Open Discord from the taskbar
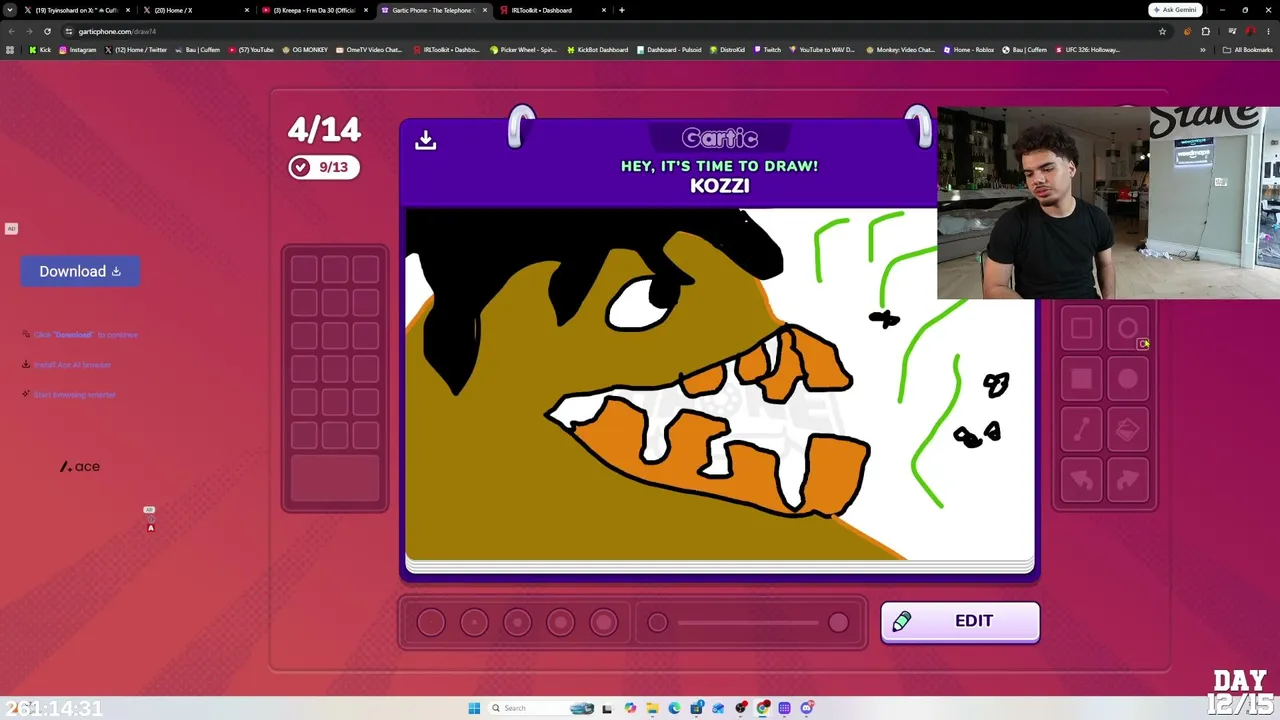The height and width of the screenshot is (720, 1280). 806,708
